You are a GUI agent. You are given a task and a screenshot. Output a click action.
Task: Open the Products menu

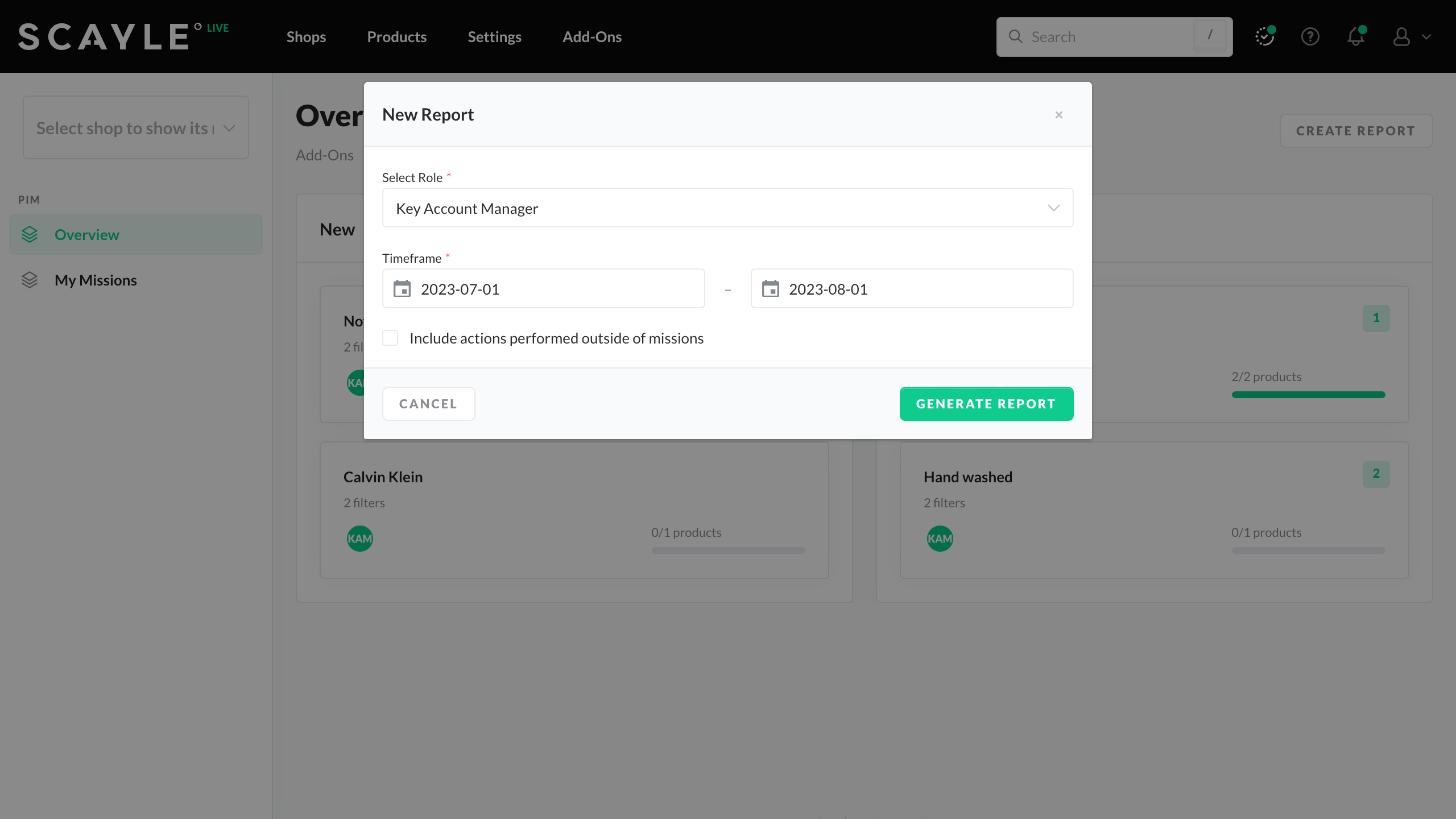point(396,37)
